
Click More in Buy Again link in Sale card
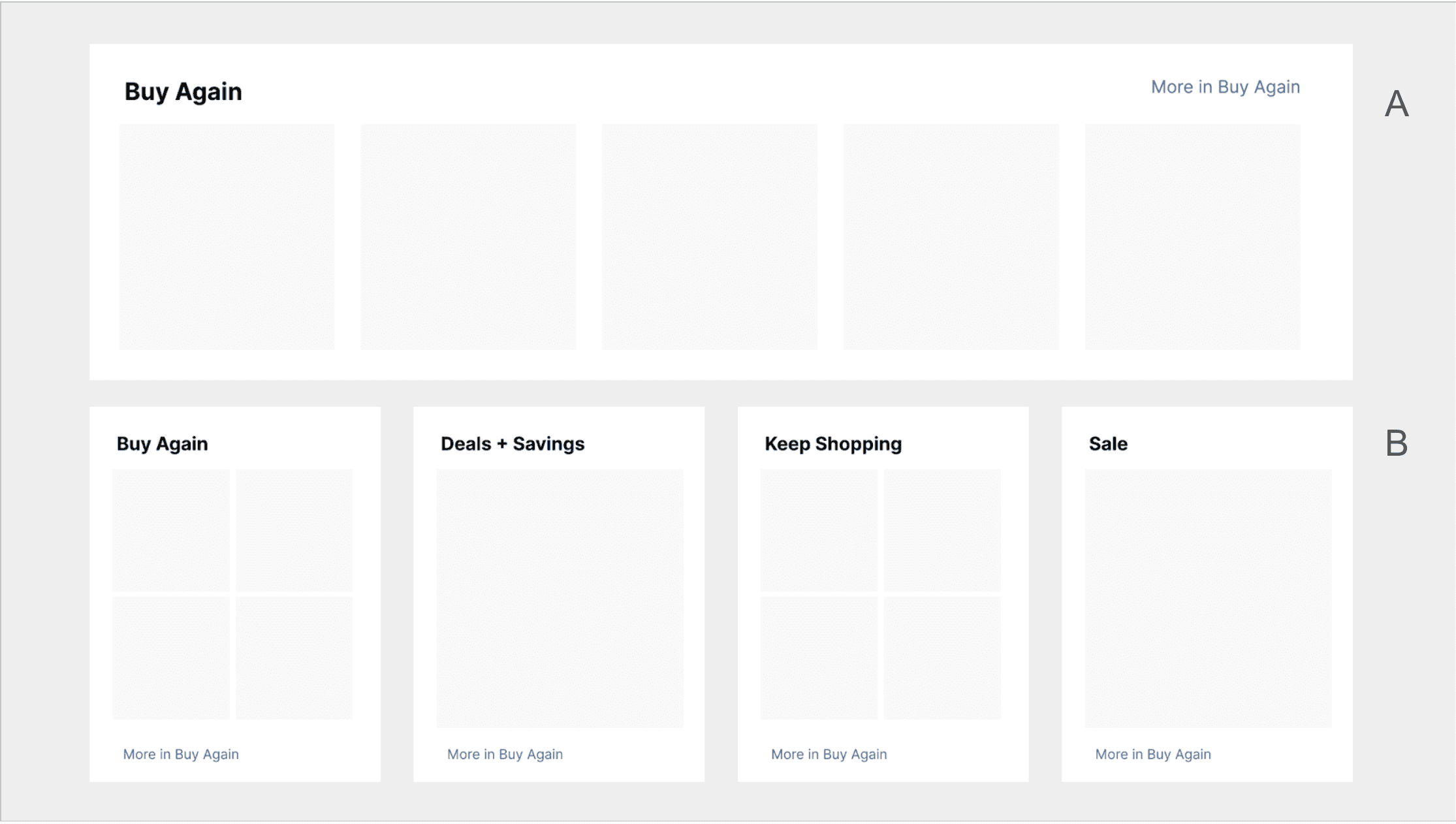[x=1152, y=754]
